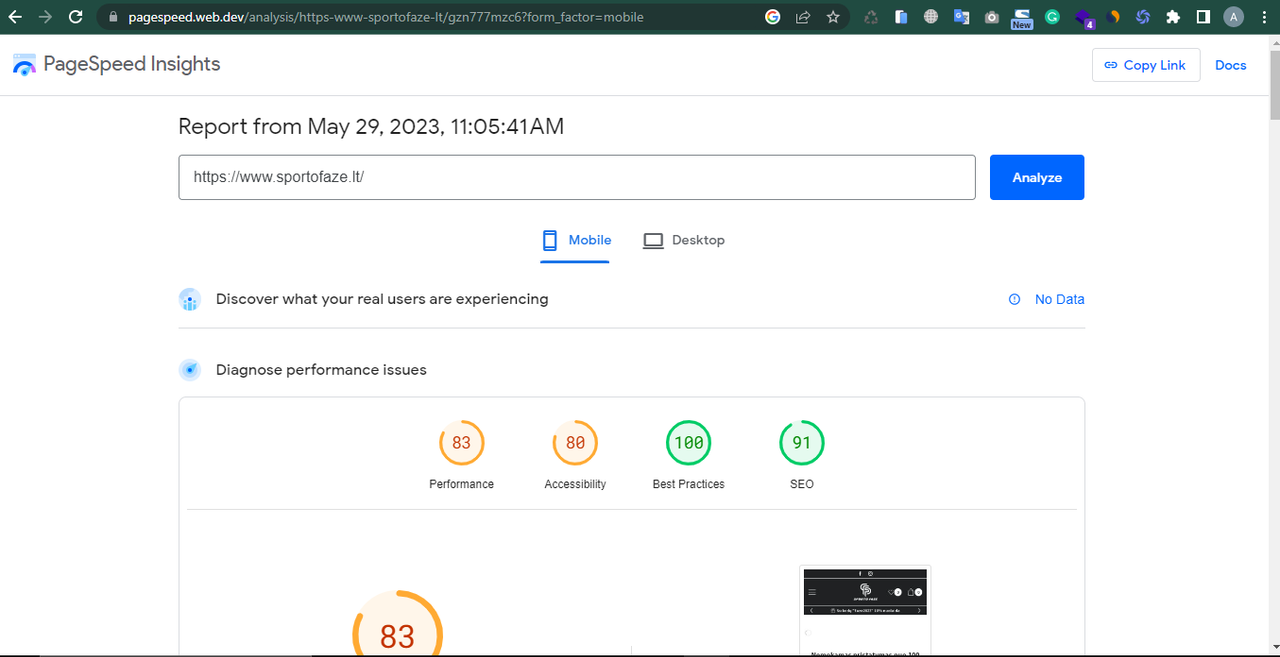
Task: Open the green recycle arrows extension
Action: click(871, 17)
